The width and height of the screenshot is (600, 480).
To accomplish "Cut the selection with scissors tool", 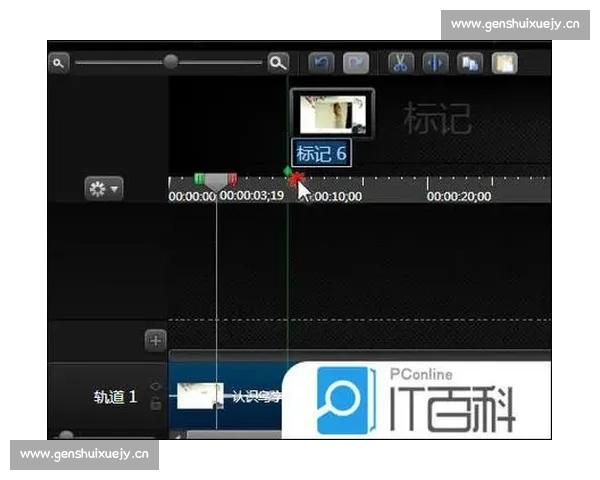I will [401, 63].
